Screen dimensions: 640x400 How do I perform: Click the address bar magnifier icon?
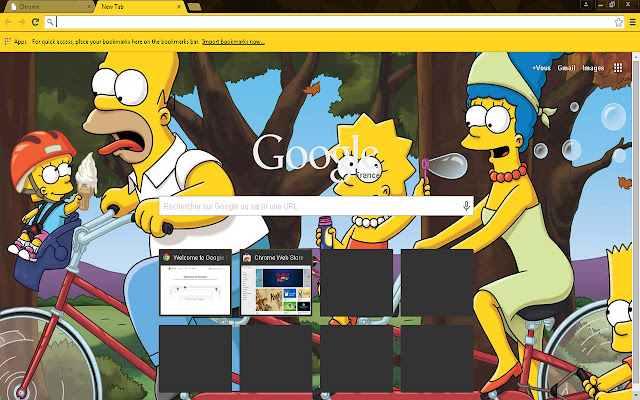pos(50,22)
